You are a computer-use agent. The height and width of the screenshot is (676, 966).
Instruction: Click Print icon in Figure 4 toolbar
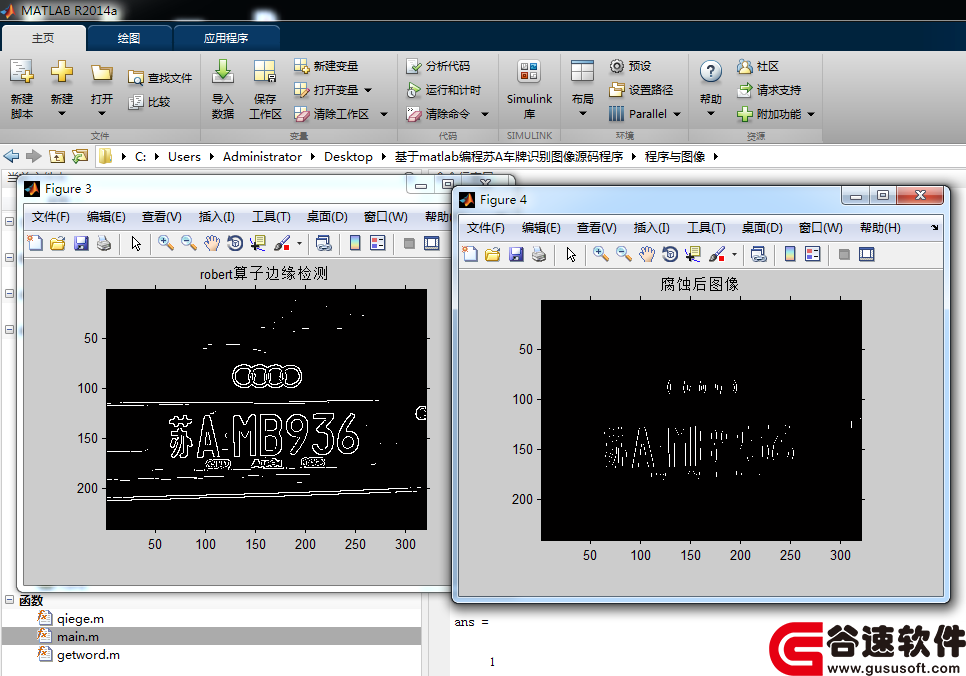(539, 255)
